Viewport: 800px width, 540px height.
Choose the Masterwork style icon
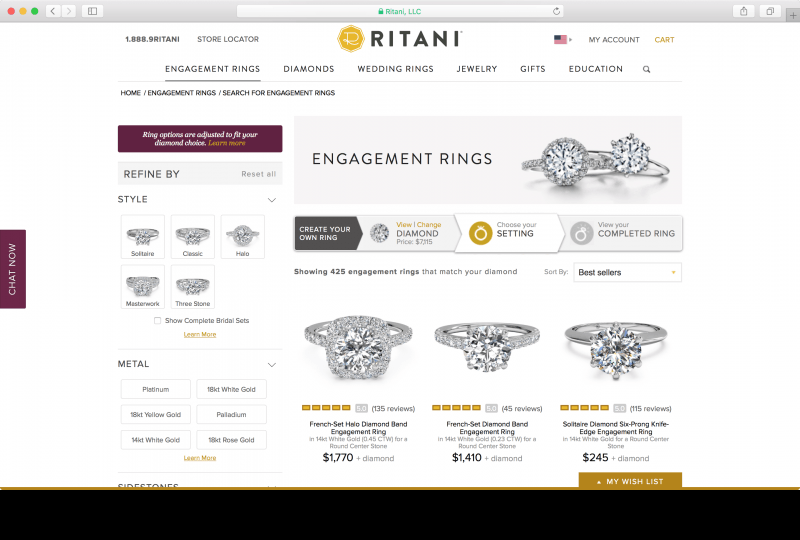coord(143,287)
